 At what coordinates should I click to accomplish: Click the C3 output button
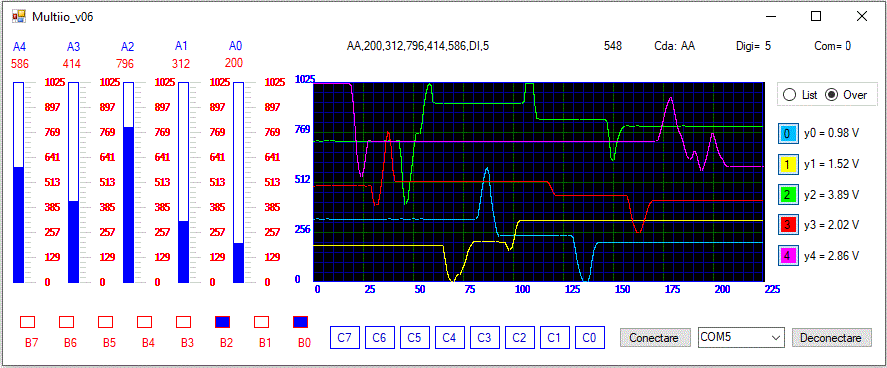(485, 337)
